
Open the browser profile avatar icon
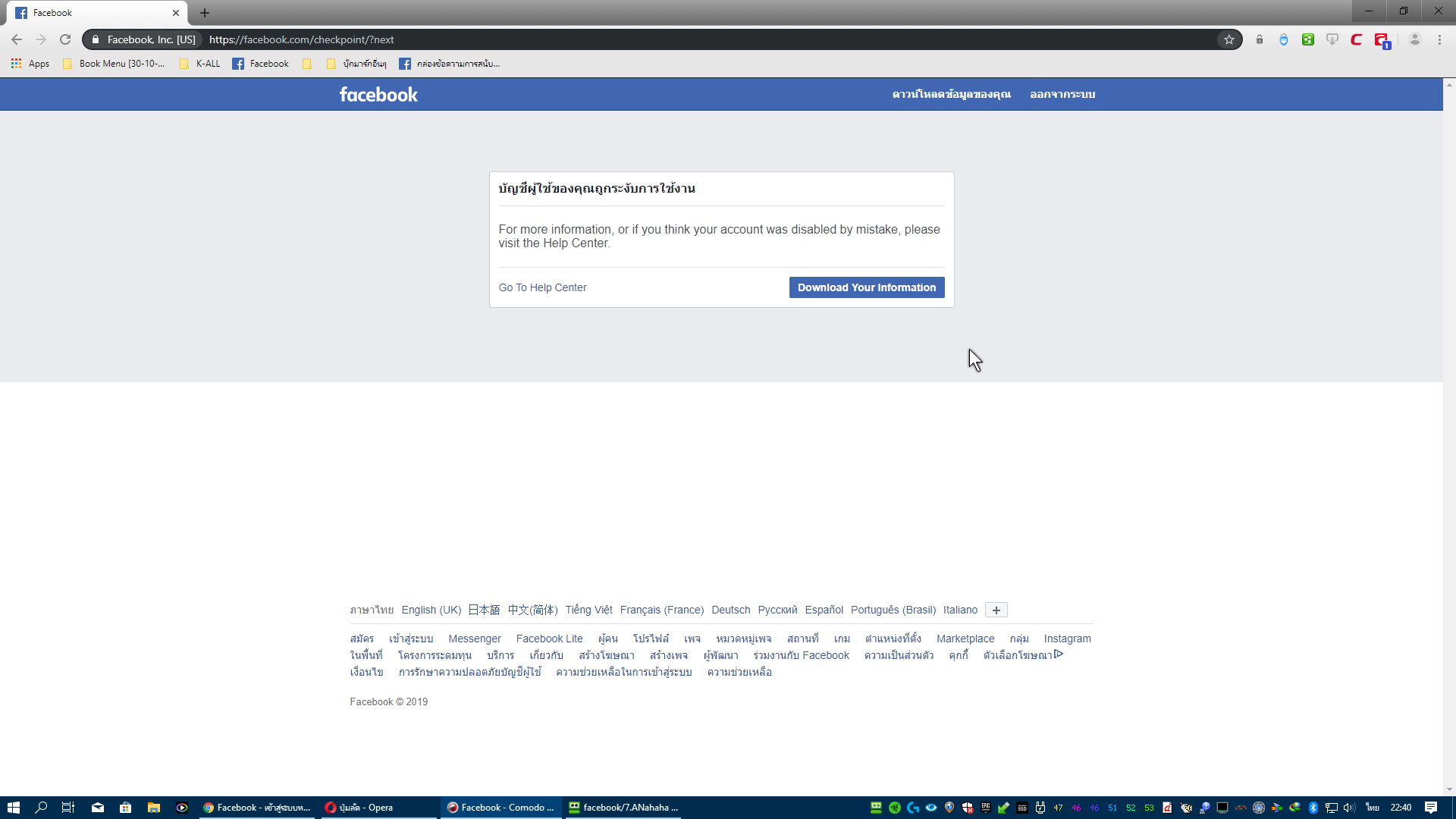(x=1414, y=39)
